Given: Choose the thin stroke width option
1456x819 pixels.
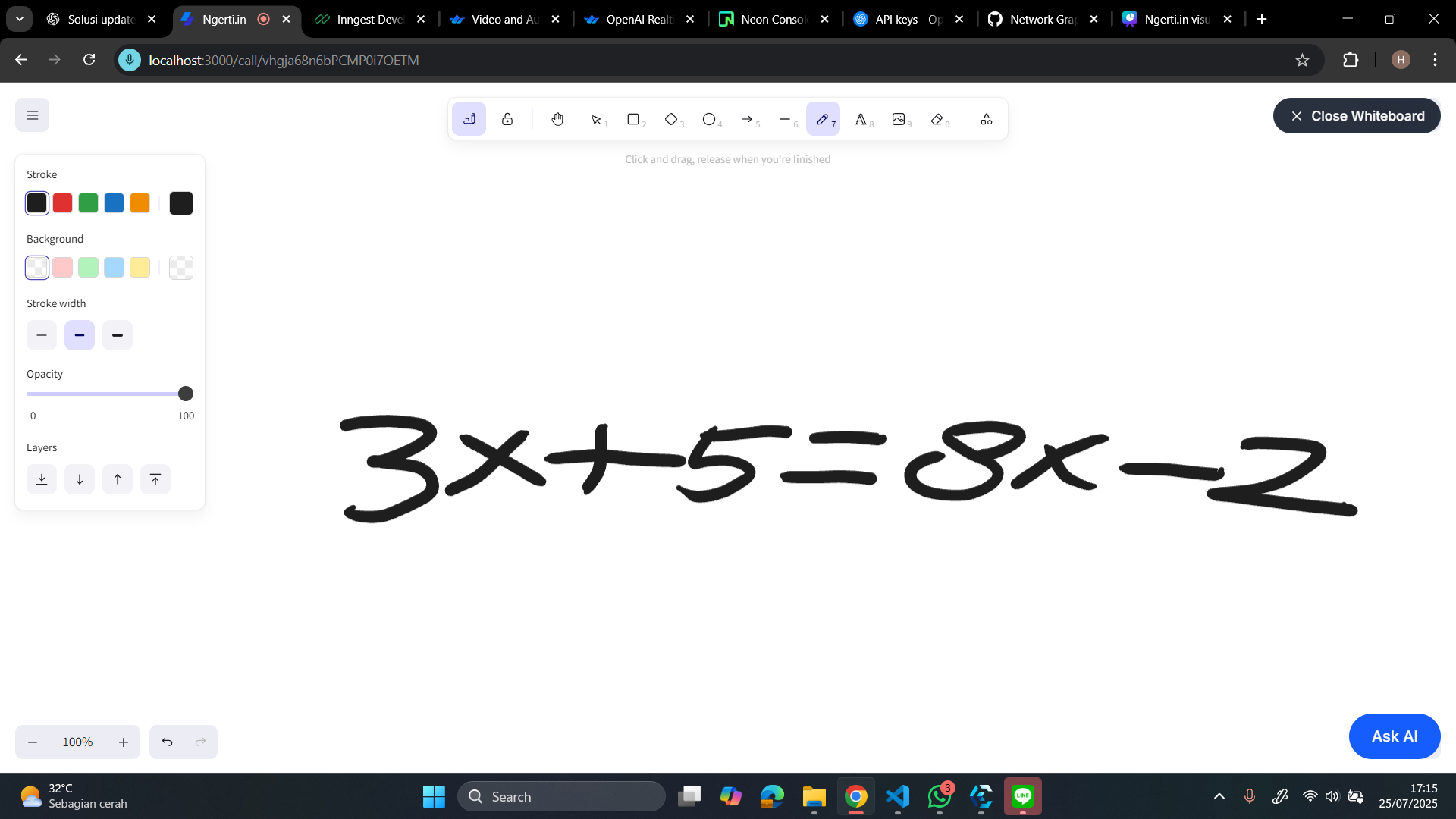Looking at the screenshot, I should (x=42, y=335).
